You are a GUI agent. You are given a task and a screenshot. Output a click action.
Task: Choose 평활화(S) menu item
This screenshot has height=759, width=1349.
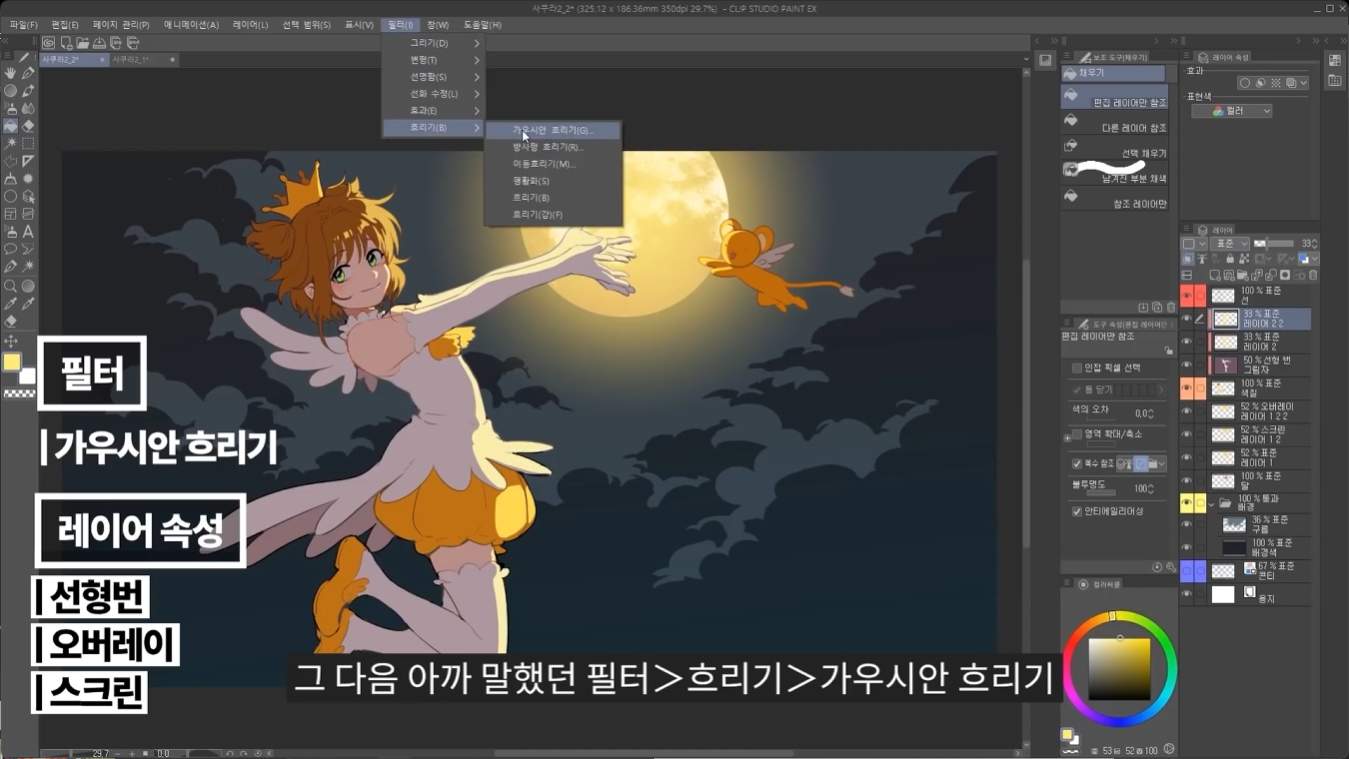point(553,181)
